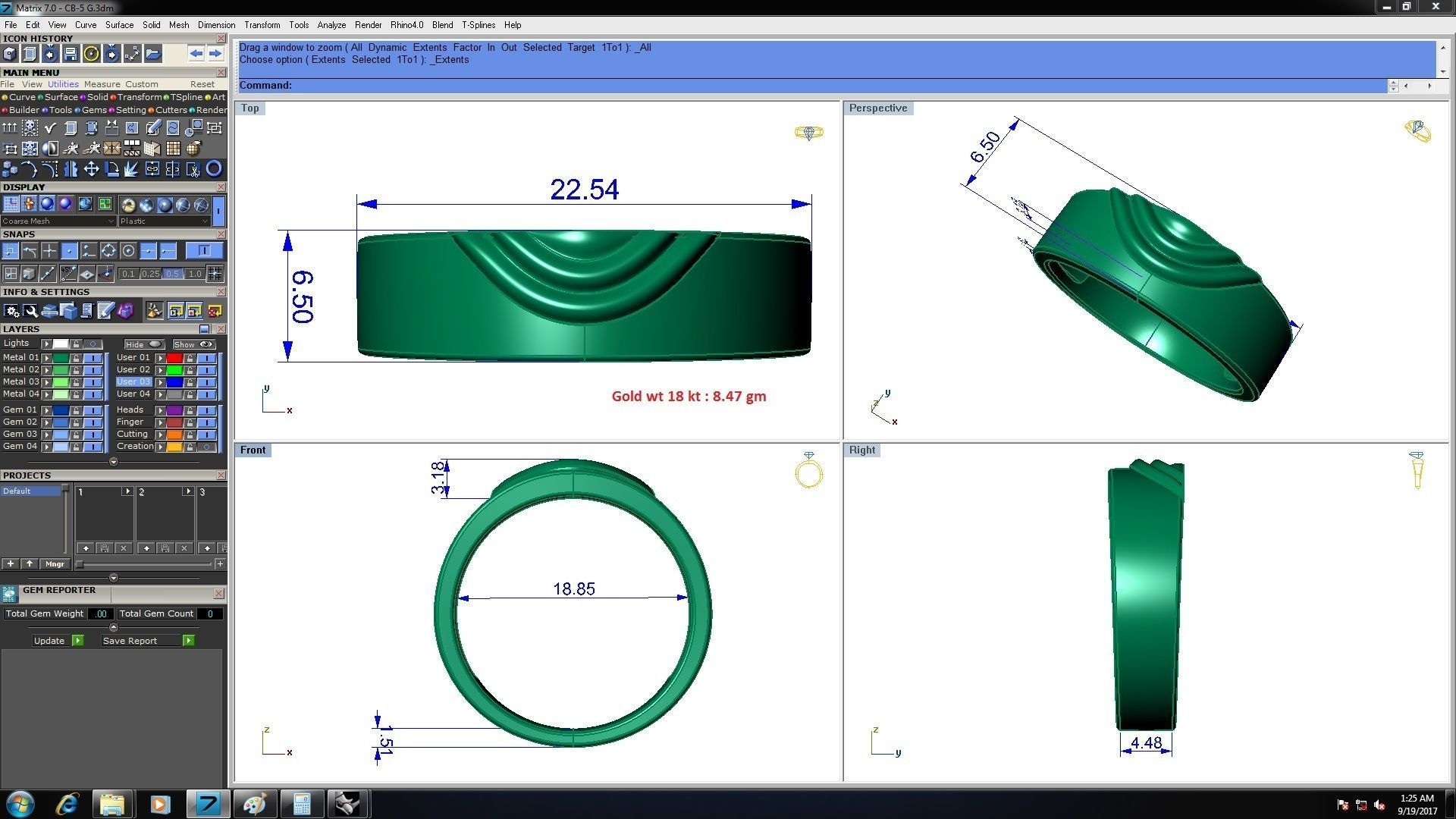Open the wrench options icon in Info & Settings
1456x819 pixels.
point(30,311)
